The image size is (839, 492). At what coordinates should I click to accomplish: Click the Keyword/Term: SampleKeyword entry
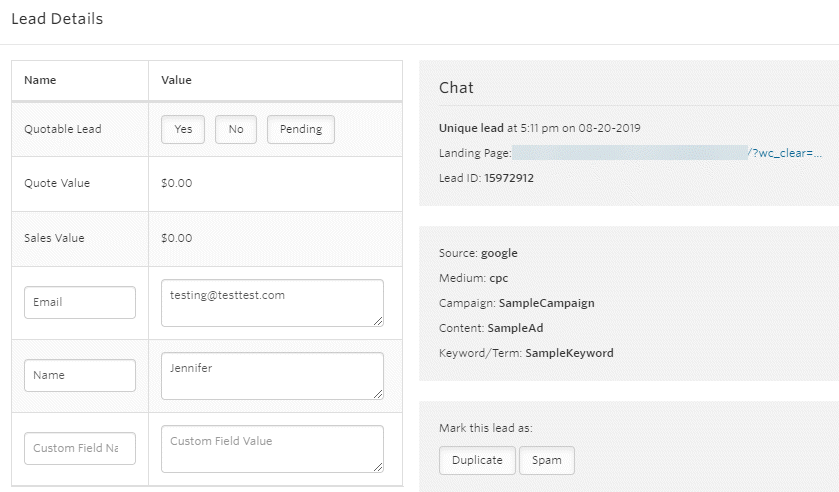tap(527, 353)
